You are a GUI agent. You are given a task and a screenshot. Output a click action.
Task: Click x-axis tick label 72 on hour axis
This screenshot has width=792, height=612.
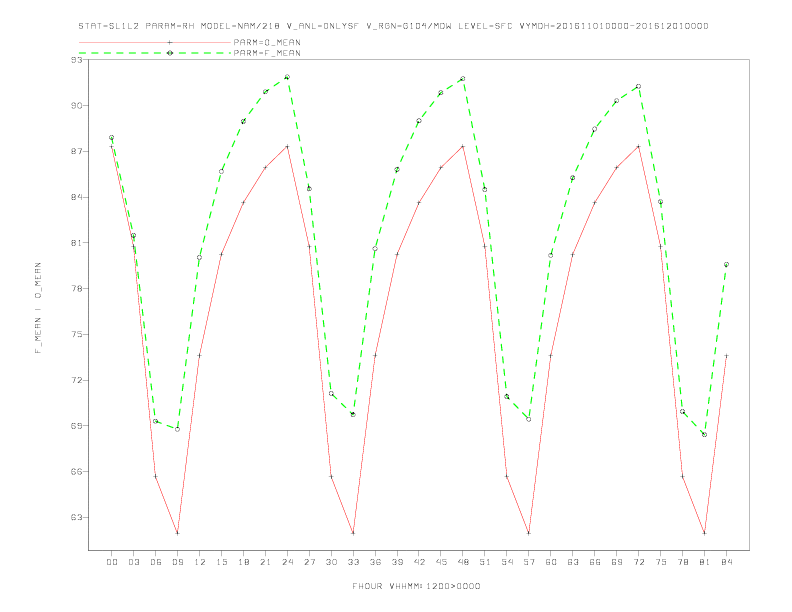[638, 562]
